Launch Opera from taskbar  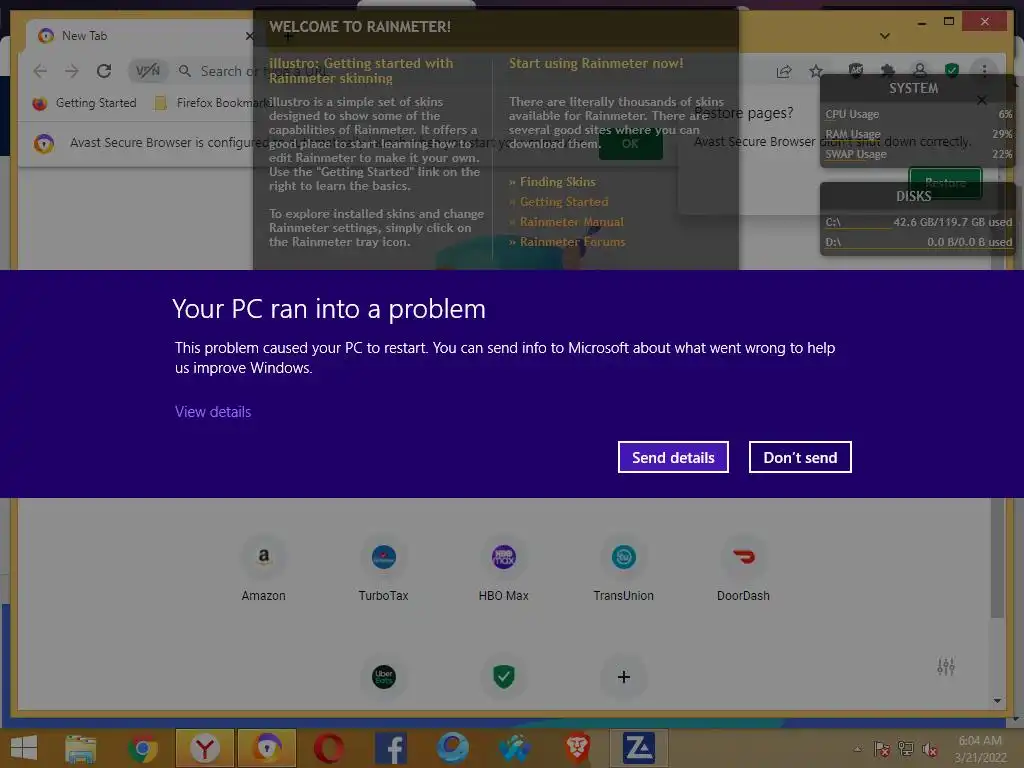(329, 748)
